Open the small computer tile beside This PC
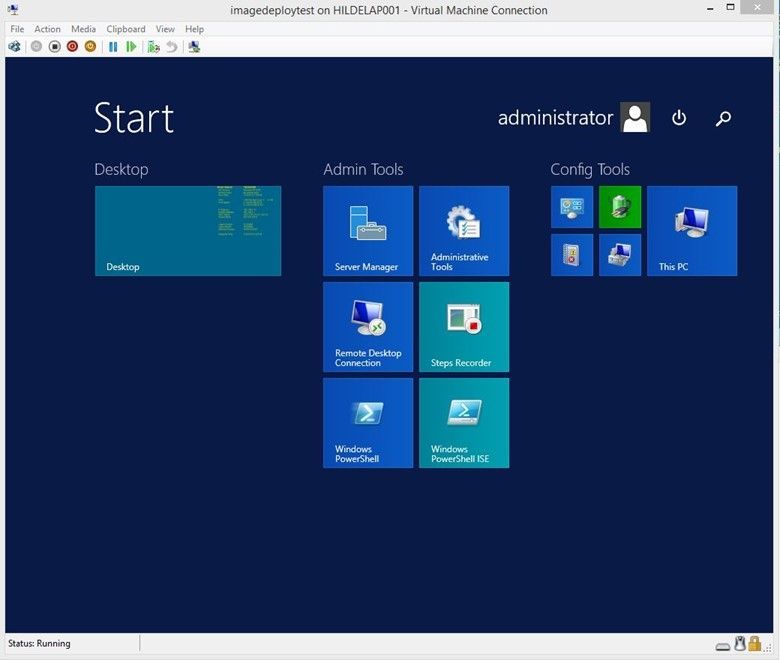780x660 pixels. (x=620, y=255)
